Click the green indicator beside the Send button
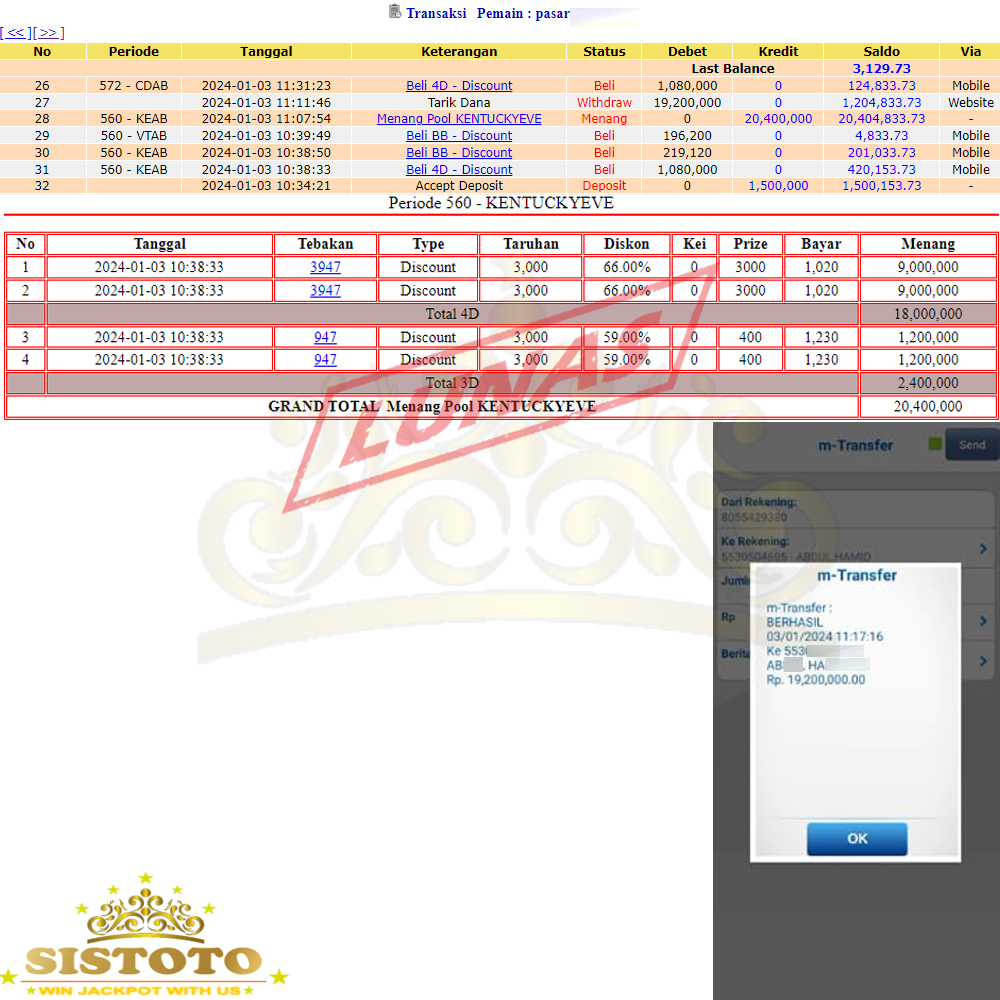1000x1000 pixels. [x=935, y=445]
